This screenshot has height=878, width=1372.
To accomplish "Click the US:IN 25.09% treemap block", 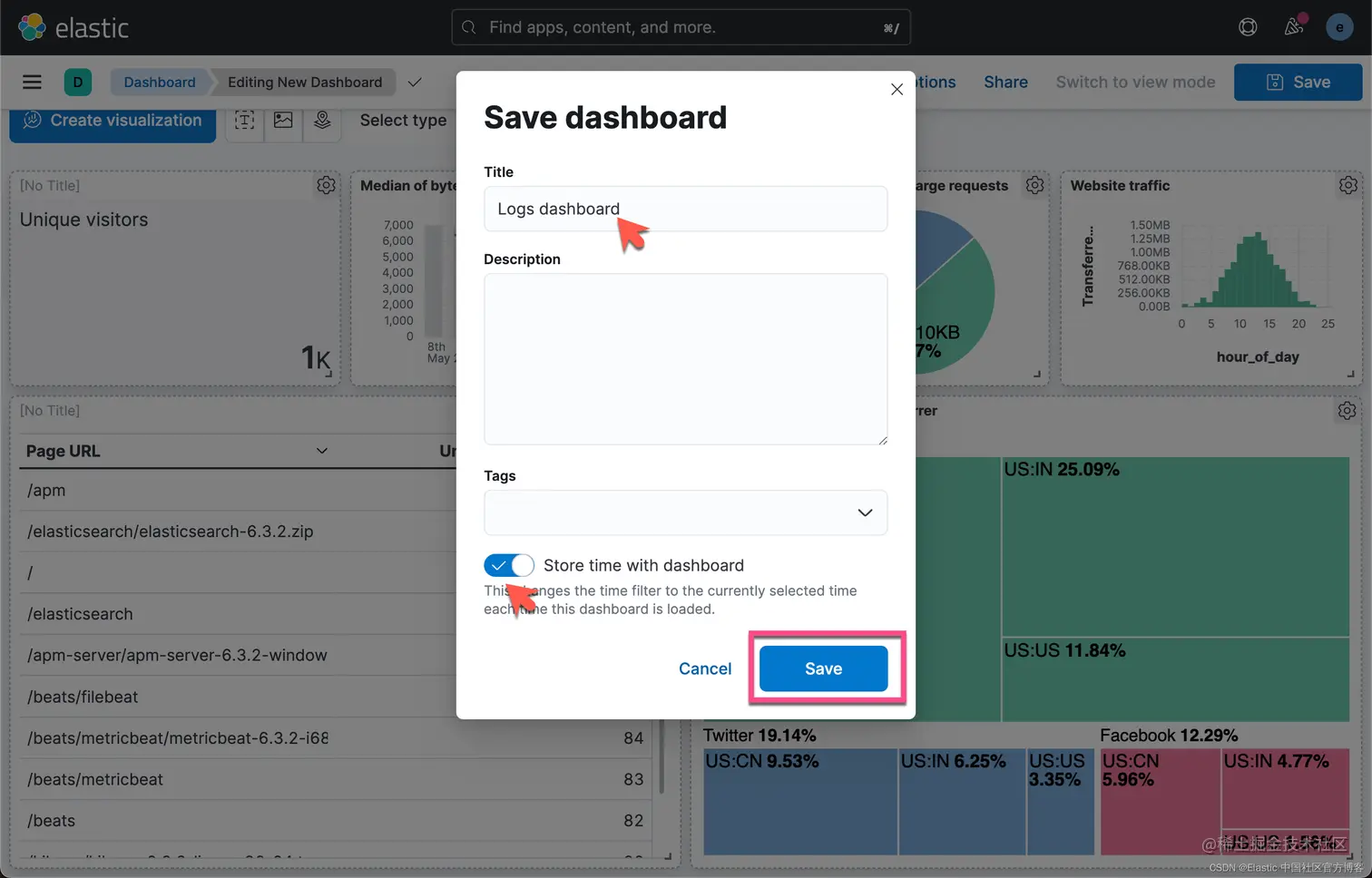I will tap(1175, 547).
